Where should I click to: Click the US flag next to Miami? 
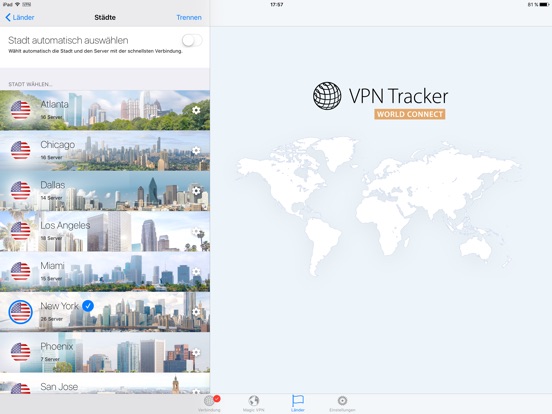pyautogui.click(x=20, y=271)
